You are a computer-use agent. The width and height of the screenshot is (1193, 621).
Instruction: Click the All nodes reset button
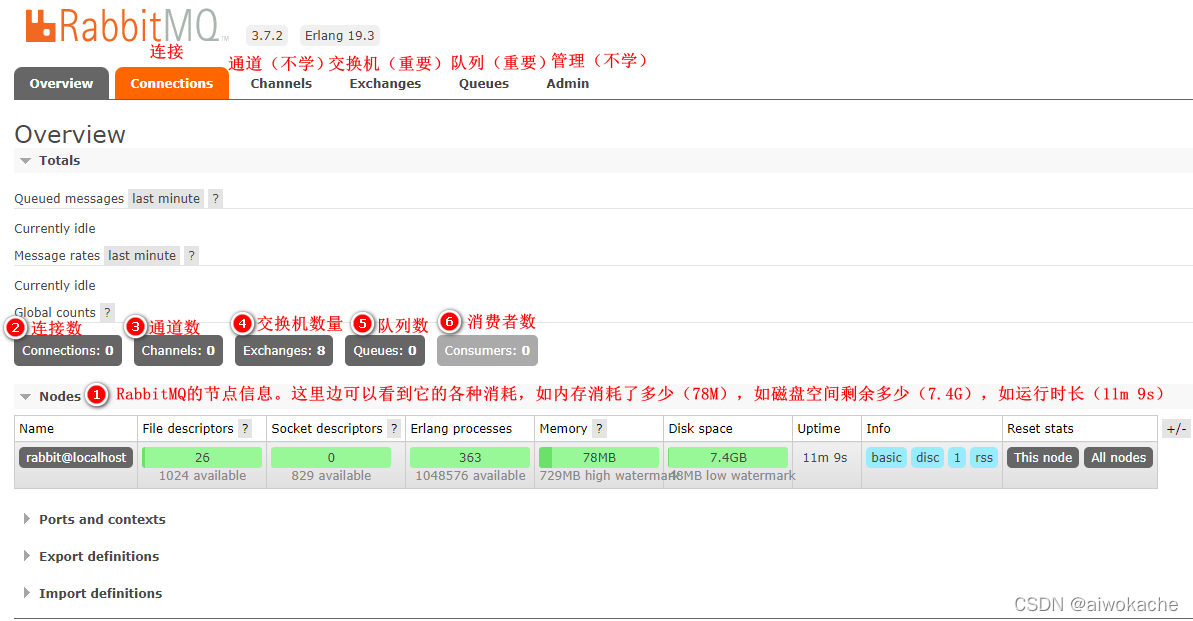click(x=1118, y=457)
